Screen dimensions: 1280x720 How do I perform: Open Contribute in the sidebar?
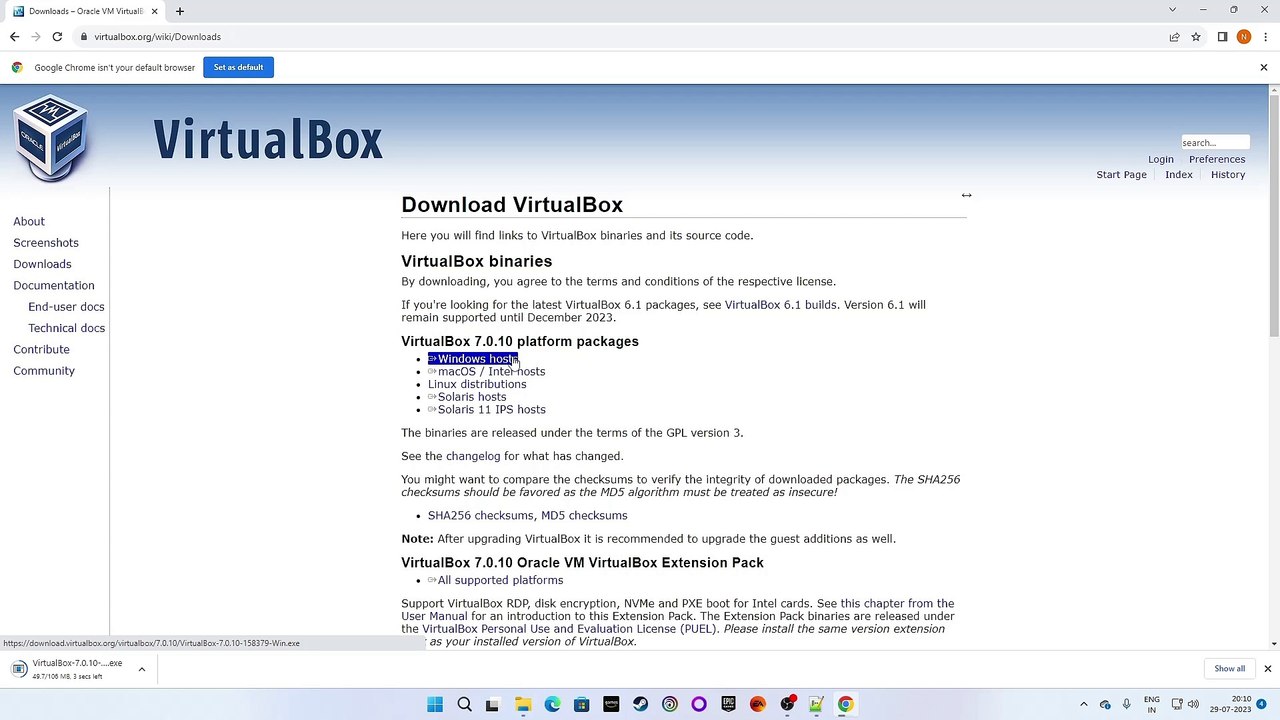[41, 349]
